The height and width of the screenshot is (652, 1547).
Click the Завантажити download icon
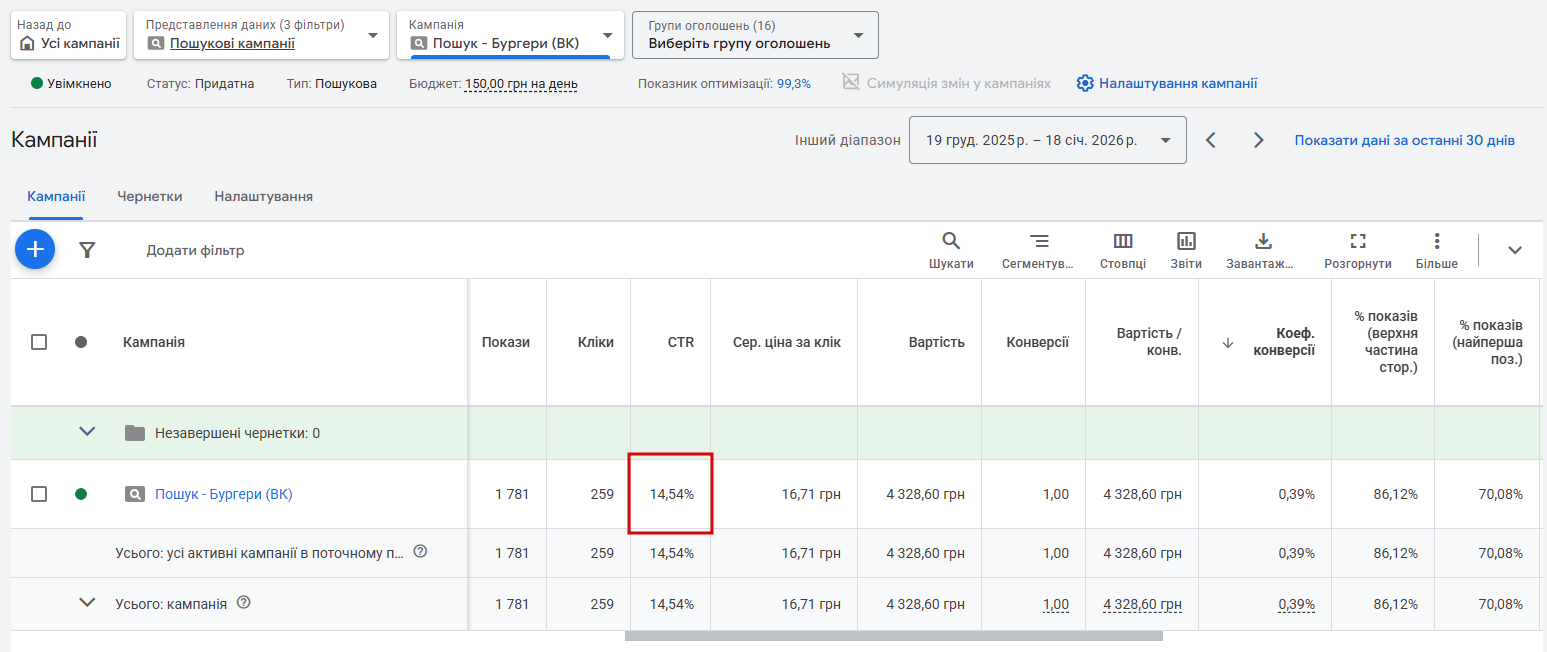tap(1262, 249)
